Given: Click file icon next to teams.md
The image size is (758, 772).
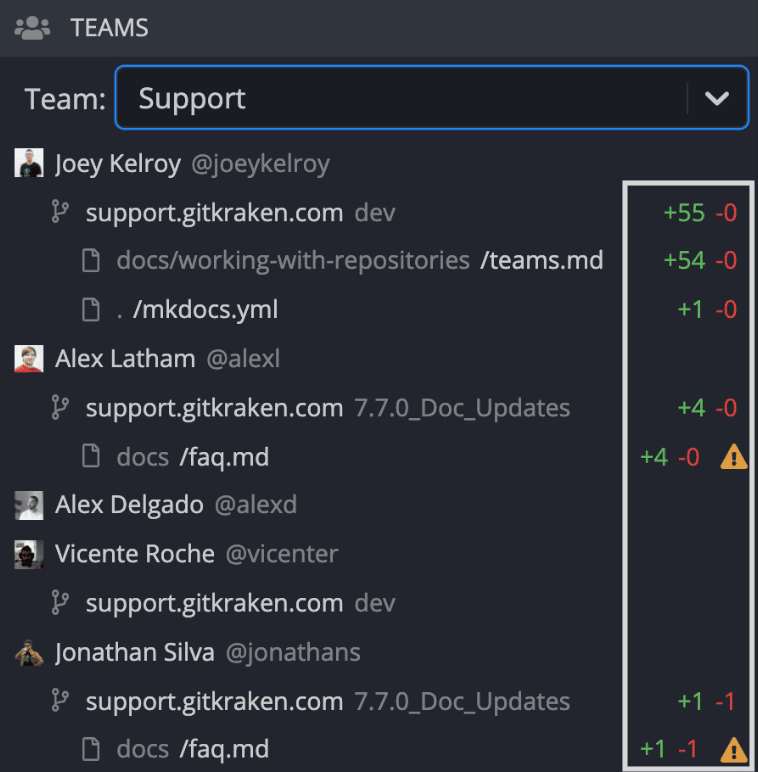Looking at the screenshot, I should (x=91, y=261).
